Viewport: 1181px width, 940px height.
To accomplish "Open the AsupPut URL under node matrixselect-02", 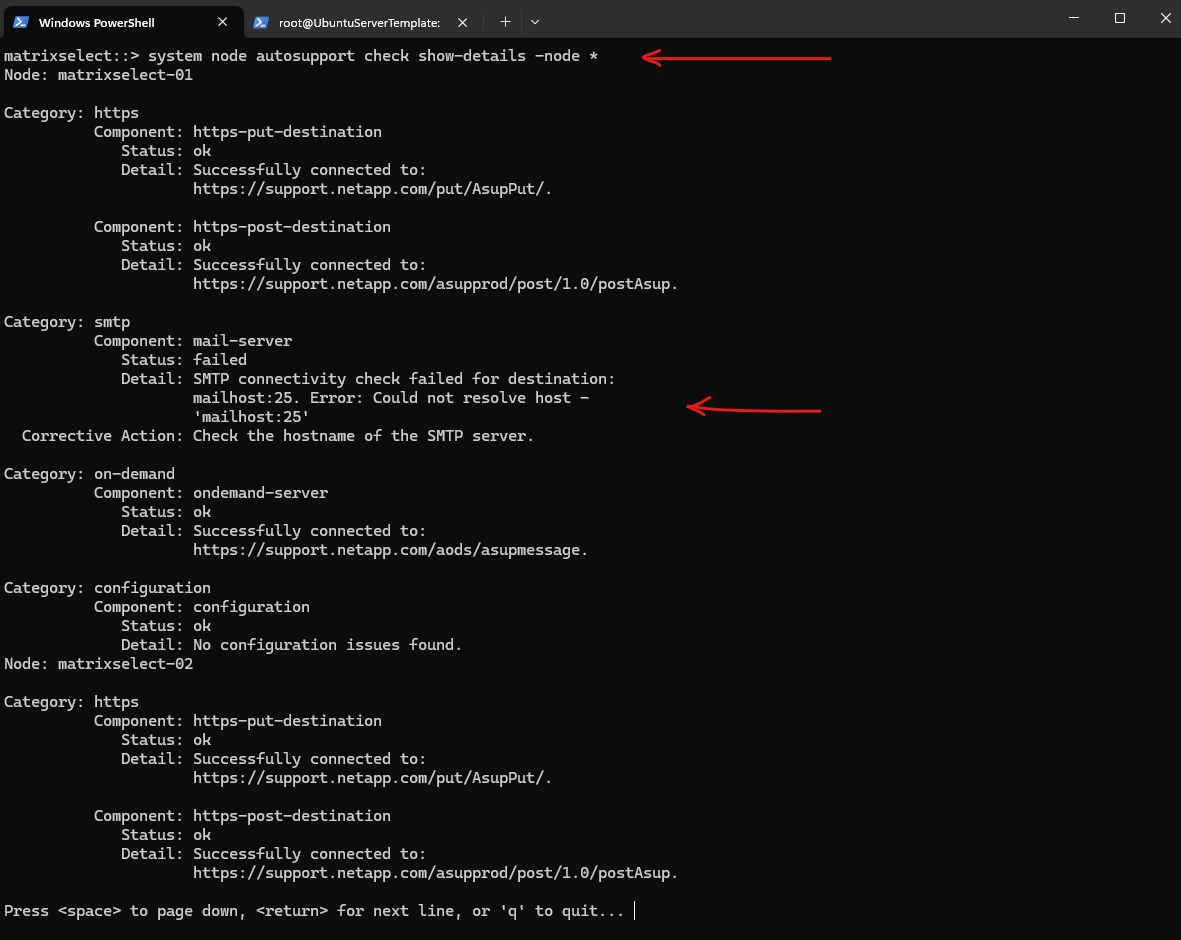I will 372,778.
